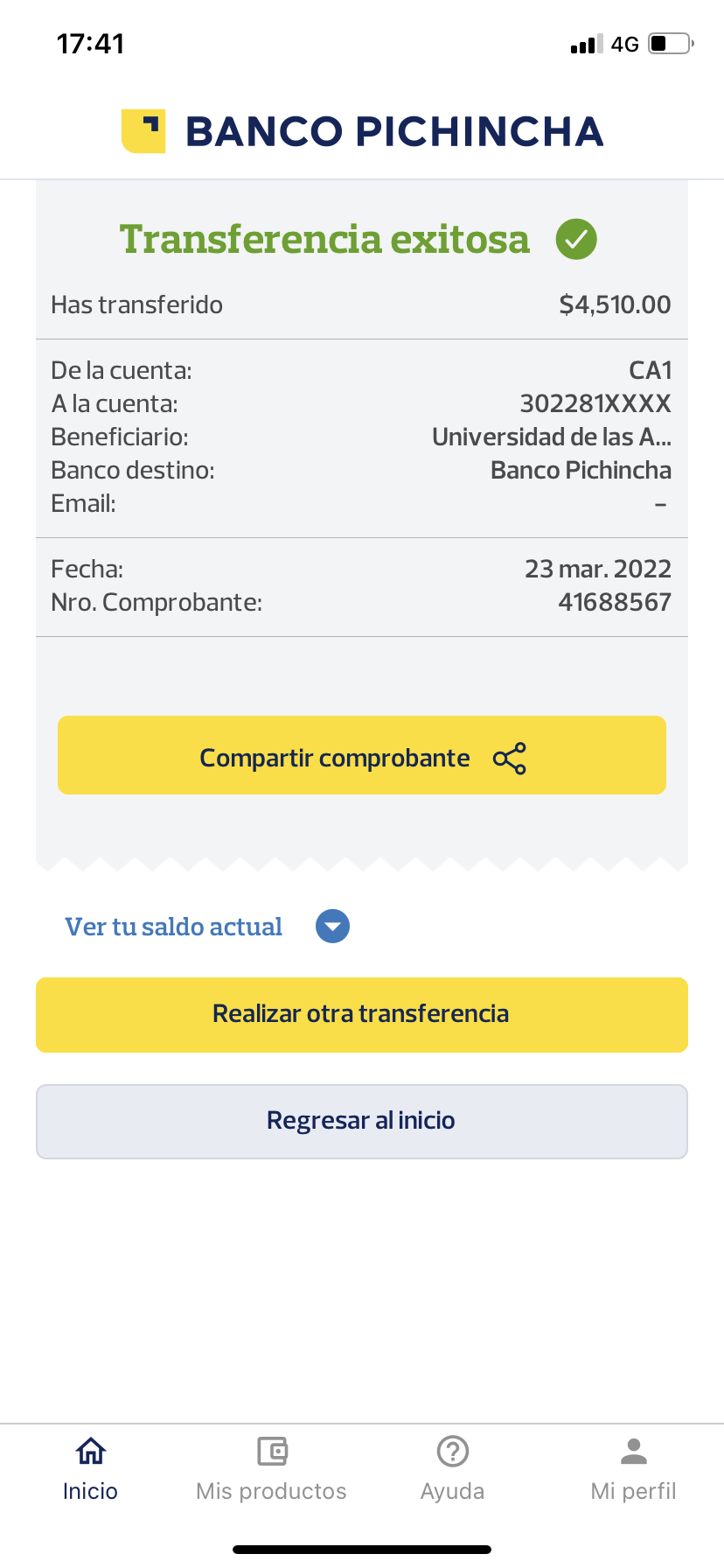The width and height of the screenshot is (724, 1568).
Task: Click the green success checkmark icon
Action: tap(576, 239)
